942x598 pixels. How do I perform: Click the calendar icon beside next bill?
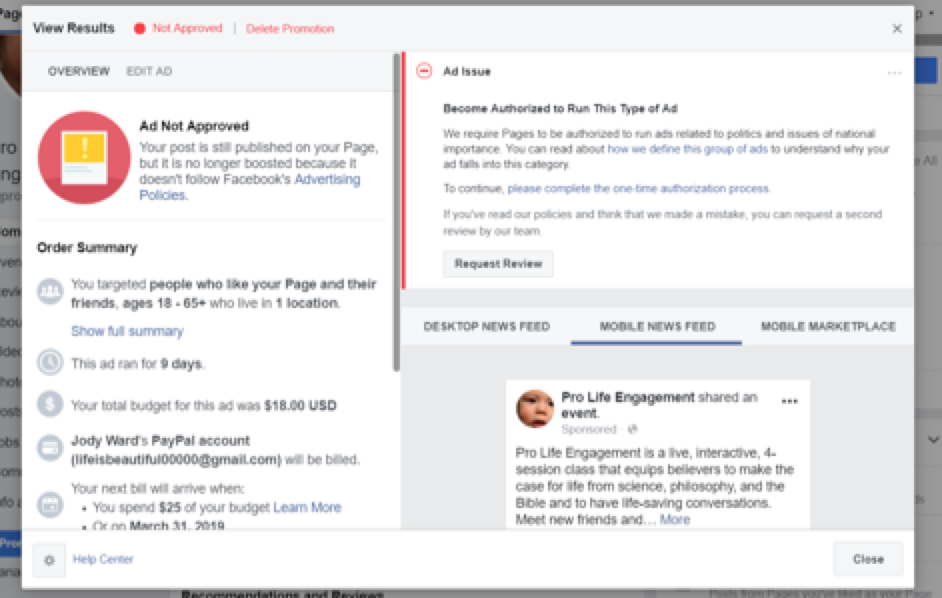[50, 505]
